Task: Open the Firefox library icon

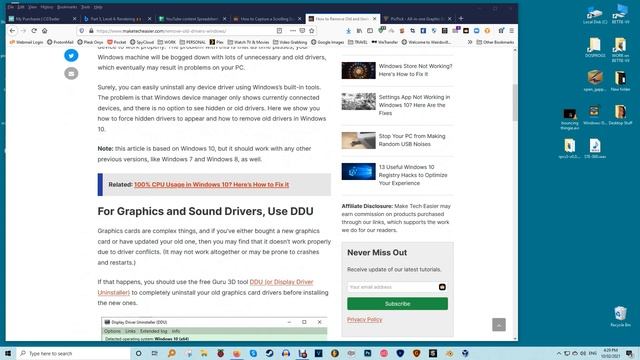Action: (359, 31)
